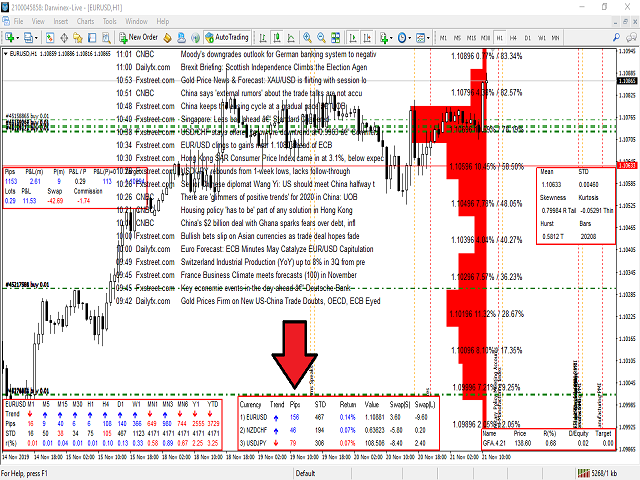
Task: Expand the Templates dropdown arrow
Action: [428, 38]
